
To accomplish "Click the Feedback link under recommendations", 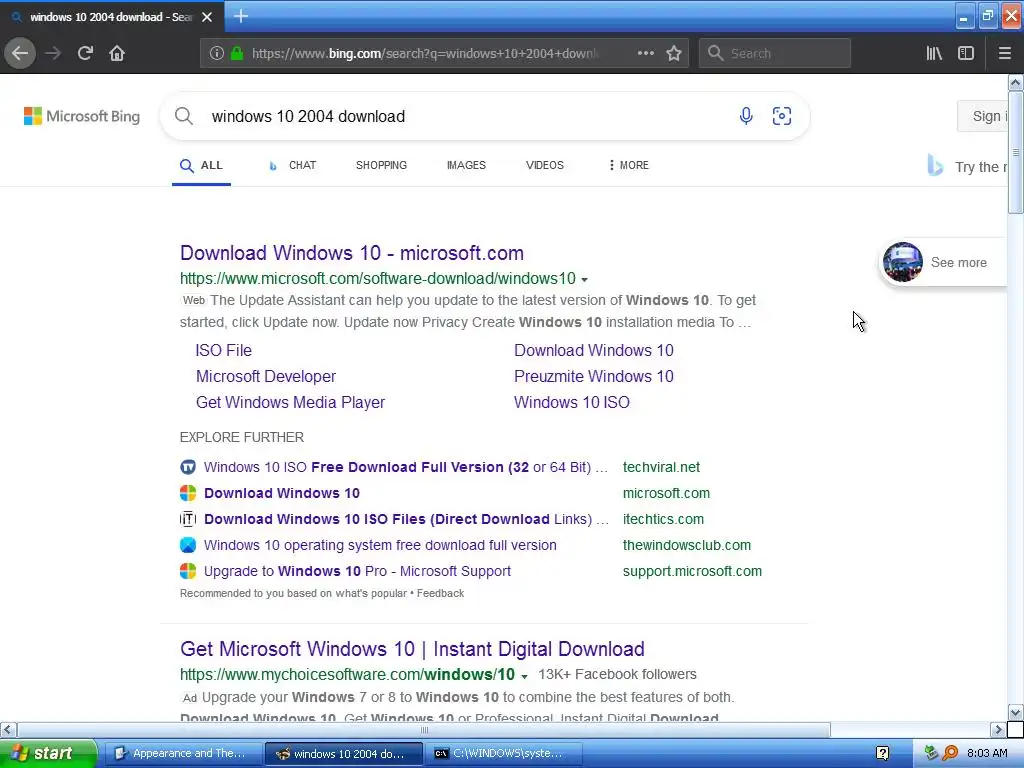I will (x=440, y=593).
